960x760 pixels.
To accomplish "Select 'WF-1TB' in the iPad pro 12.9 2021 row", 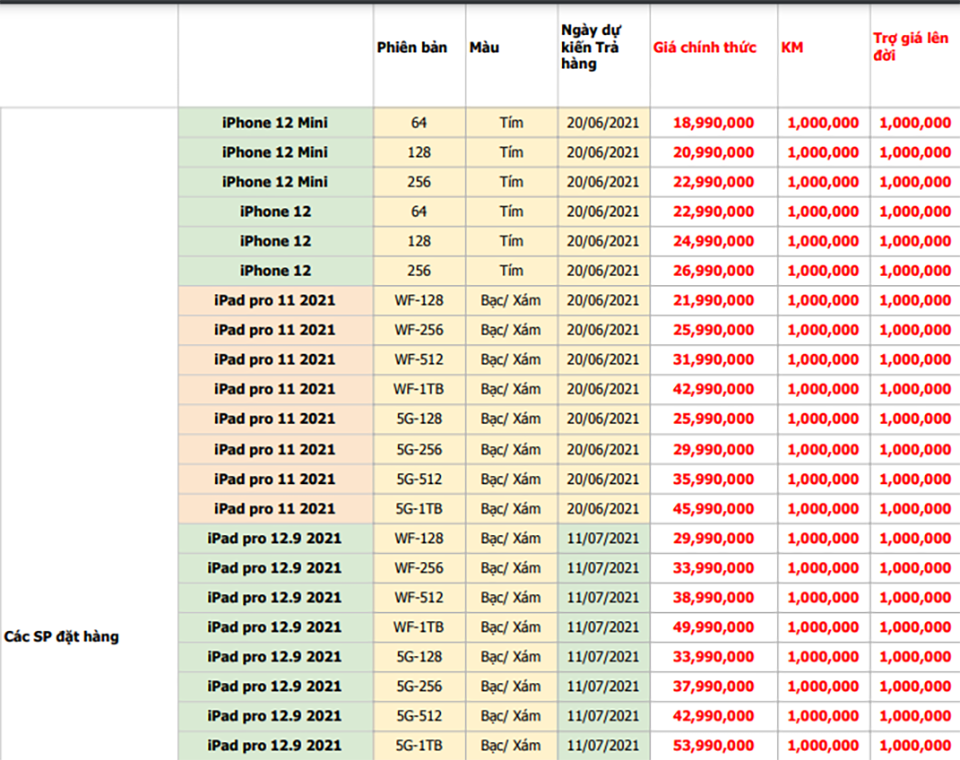I will click(419, 627).
